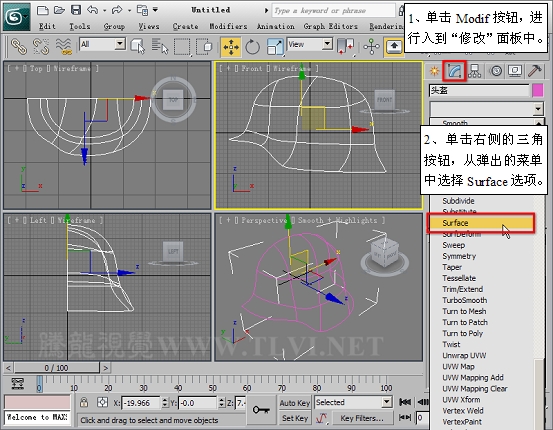The image size is (553, 430).
Task: Click the time slider 0 / 100
Action: [56, 368]
